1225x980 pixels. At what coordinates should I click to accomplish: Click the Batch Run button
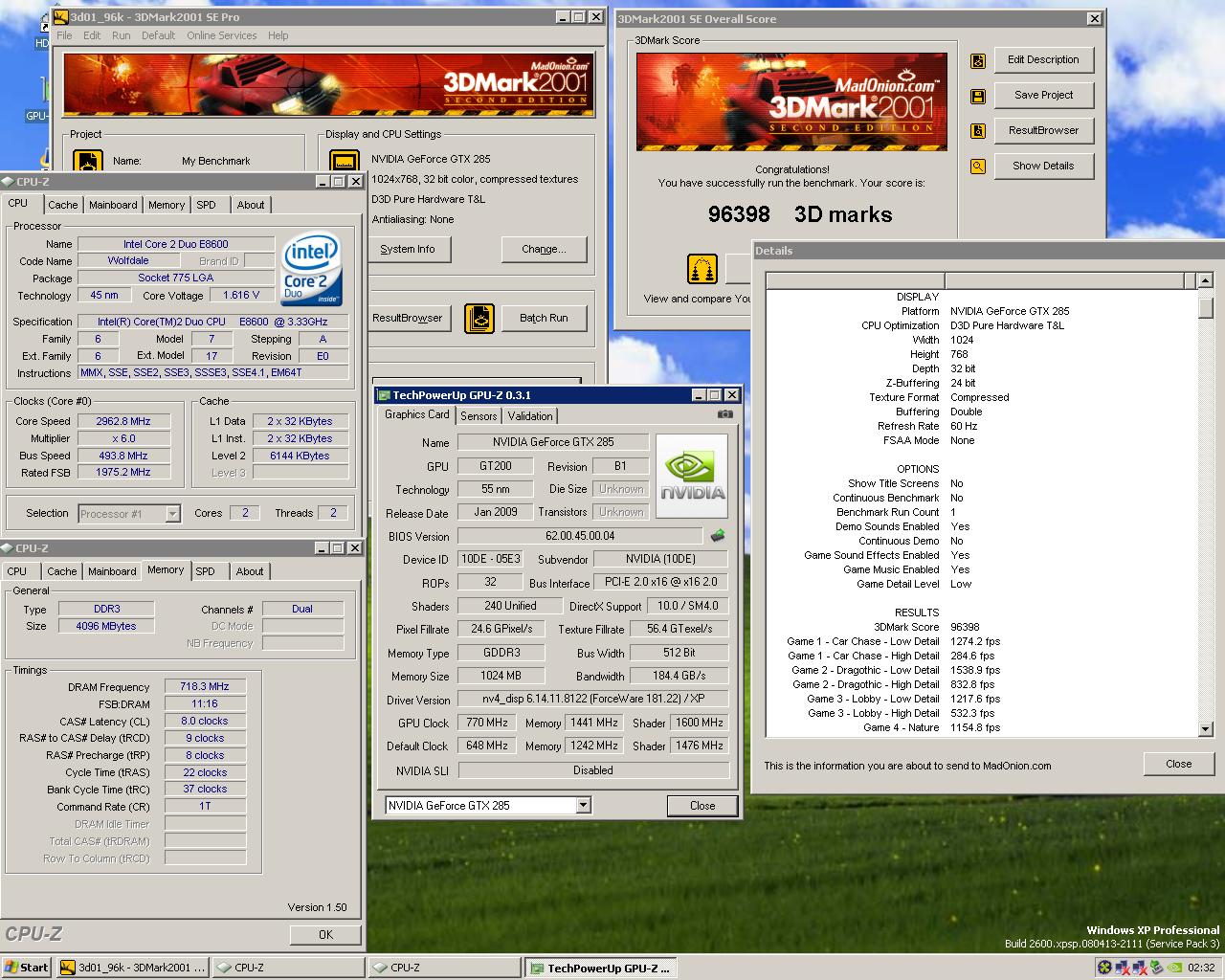coord(544,318)
